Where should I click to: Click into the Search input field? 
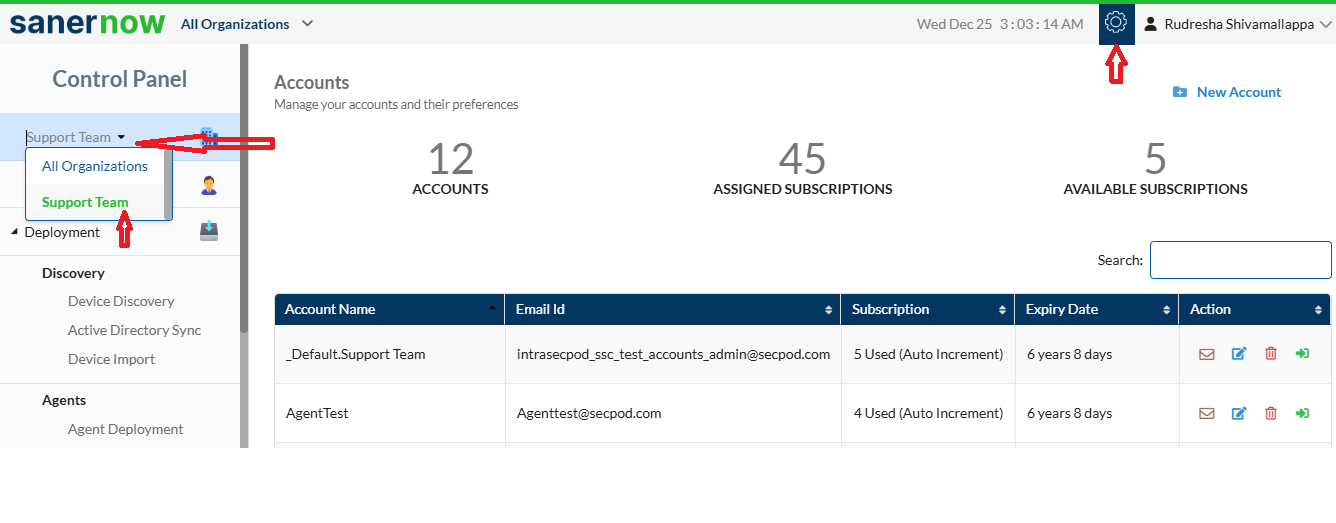(1241, 260)
